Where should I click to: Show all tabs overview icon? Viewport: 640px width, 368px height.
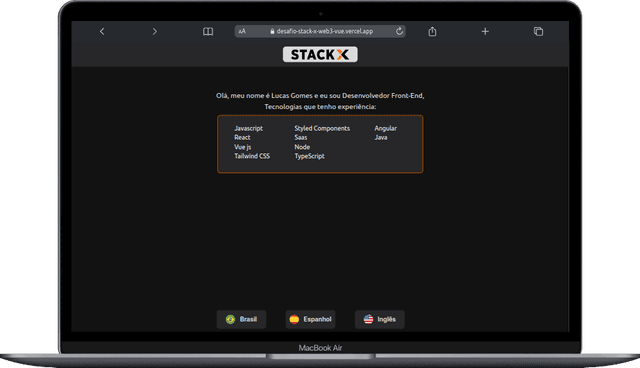(538, 31)
